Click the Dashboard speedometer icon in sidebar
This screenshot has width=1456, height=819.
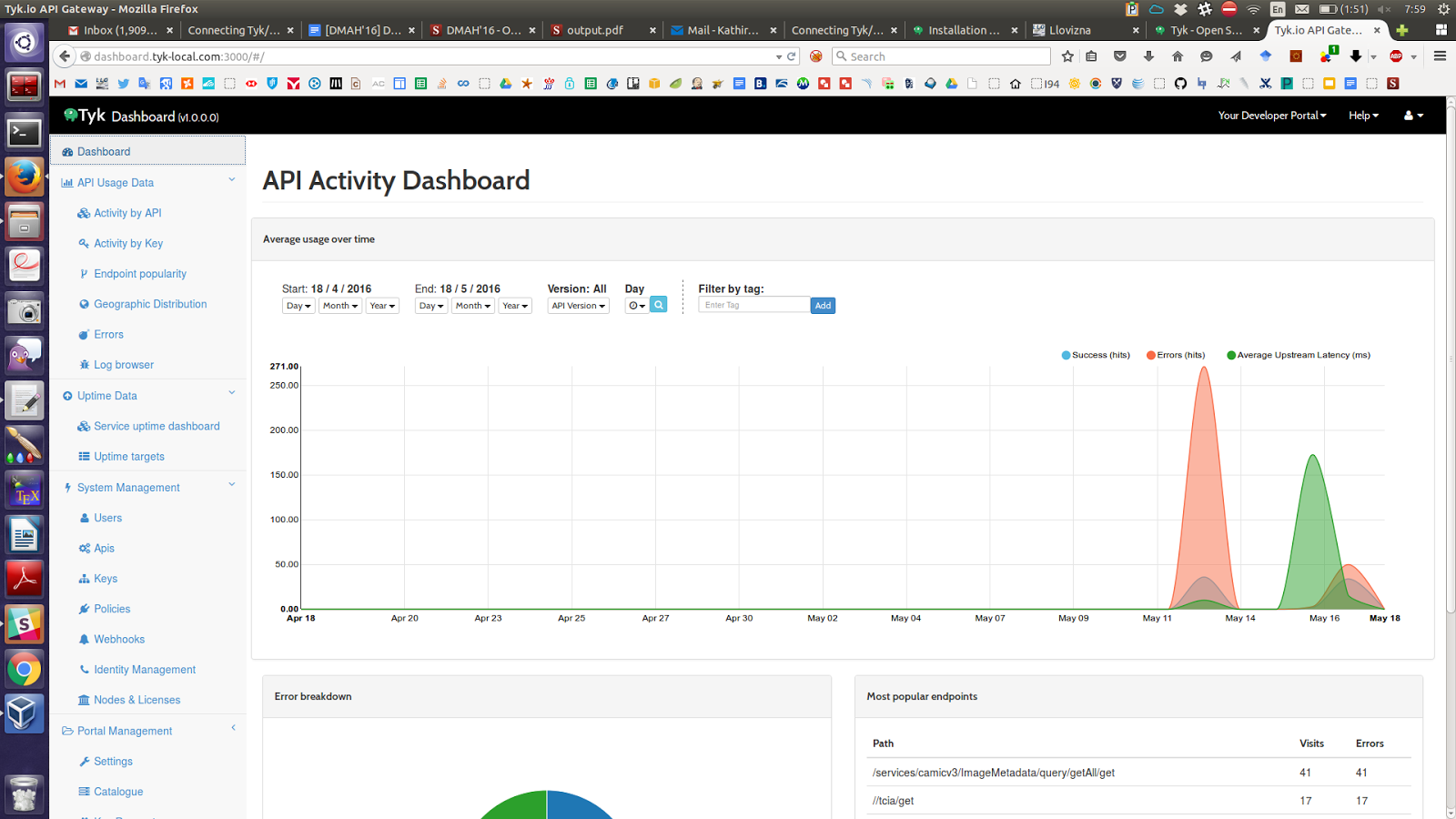(67, 152)
